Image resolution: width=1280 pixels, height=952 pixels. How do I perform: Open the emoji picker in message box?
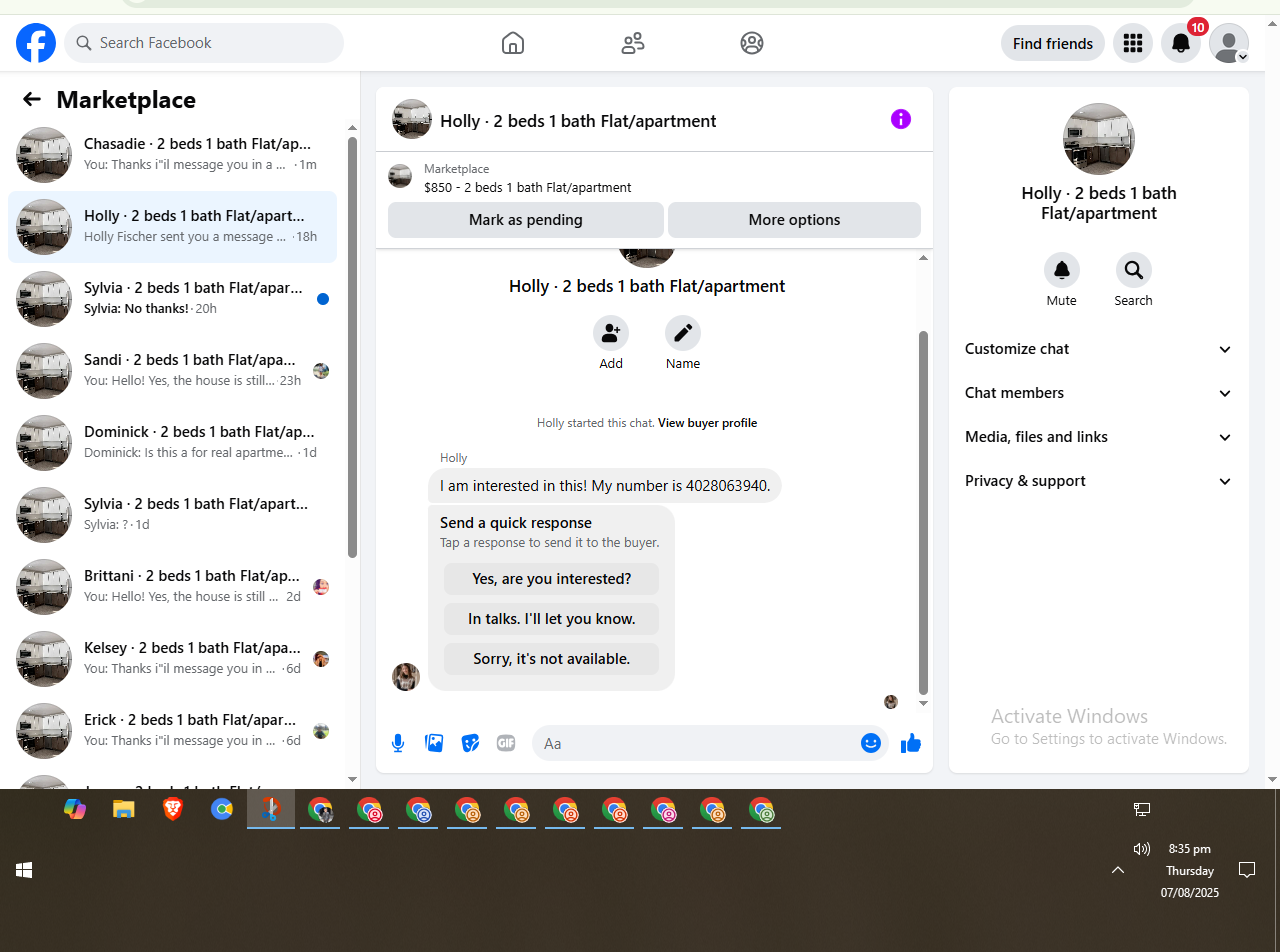871,743
